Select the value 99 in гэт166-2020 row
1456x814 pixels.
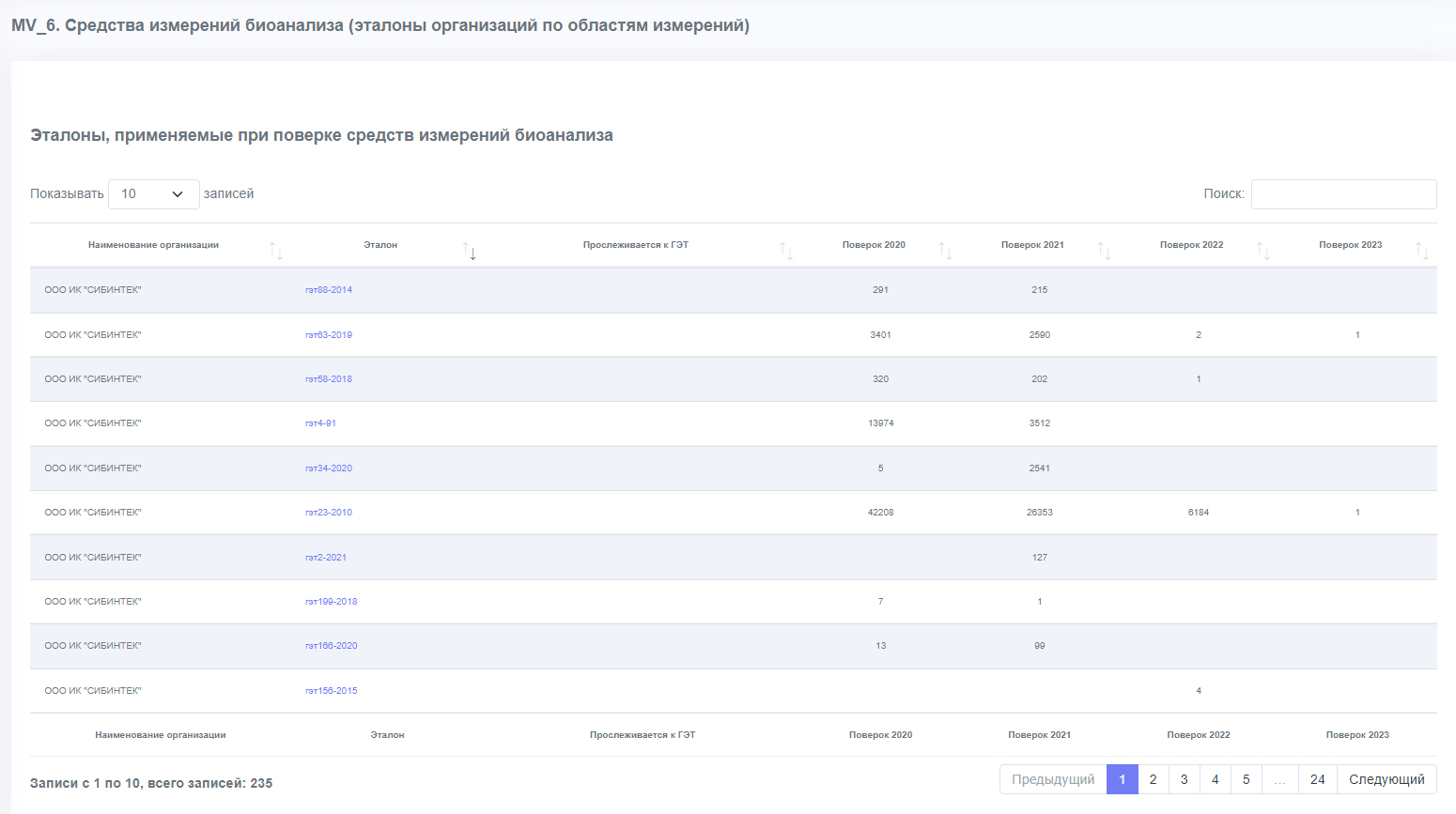(x=1040, y=646)
